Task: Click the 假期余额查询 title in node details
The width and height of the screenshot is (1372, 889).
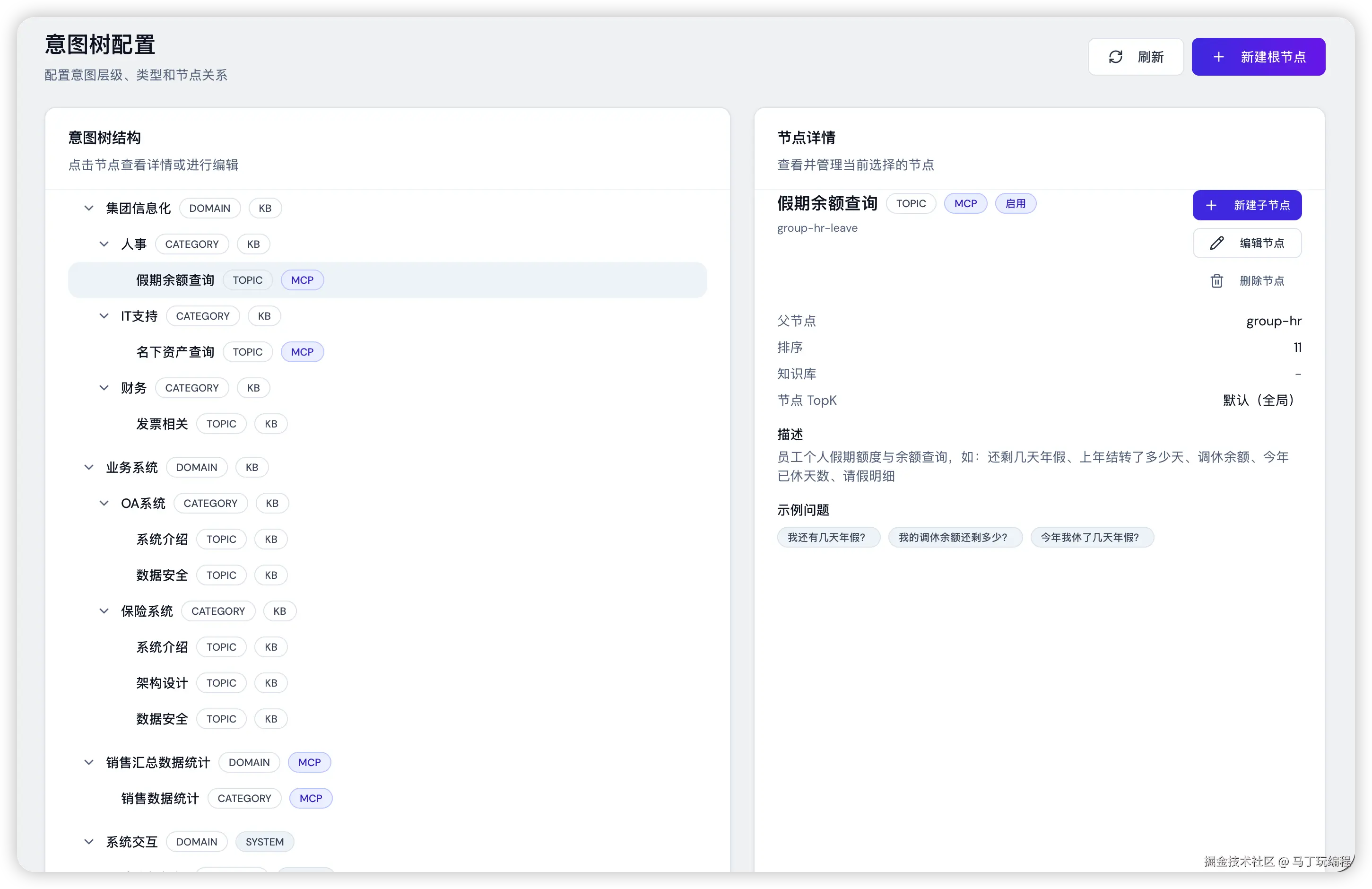Action: (827, 203)
